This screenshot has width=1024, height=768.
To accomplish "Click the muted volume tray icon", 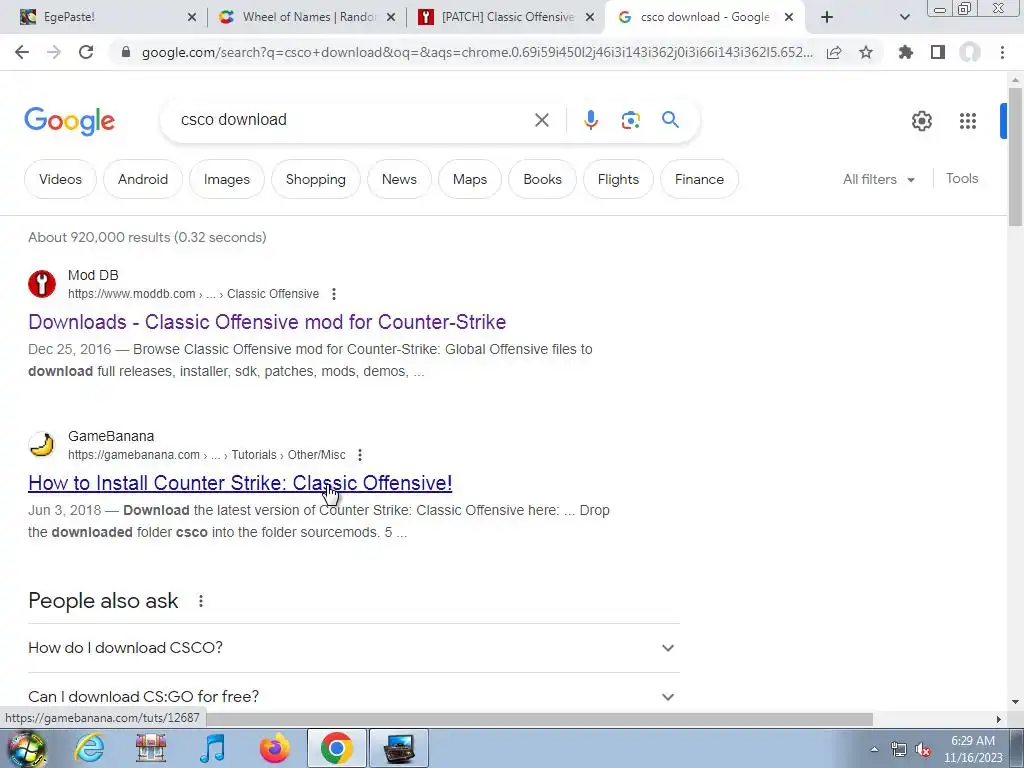I will pos(923,750).
